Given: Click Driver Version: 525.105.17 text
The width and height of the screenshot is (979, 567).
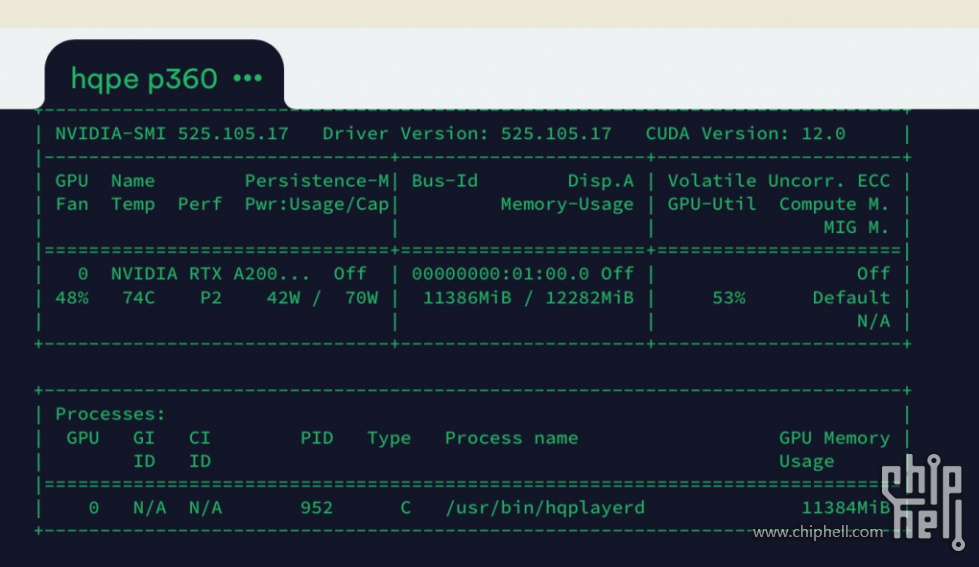Looking at the screenshot, I should [x=467, y=134].
